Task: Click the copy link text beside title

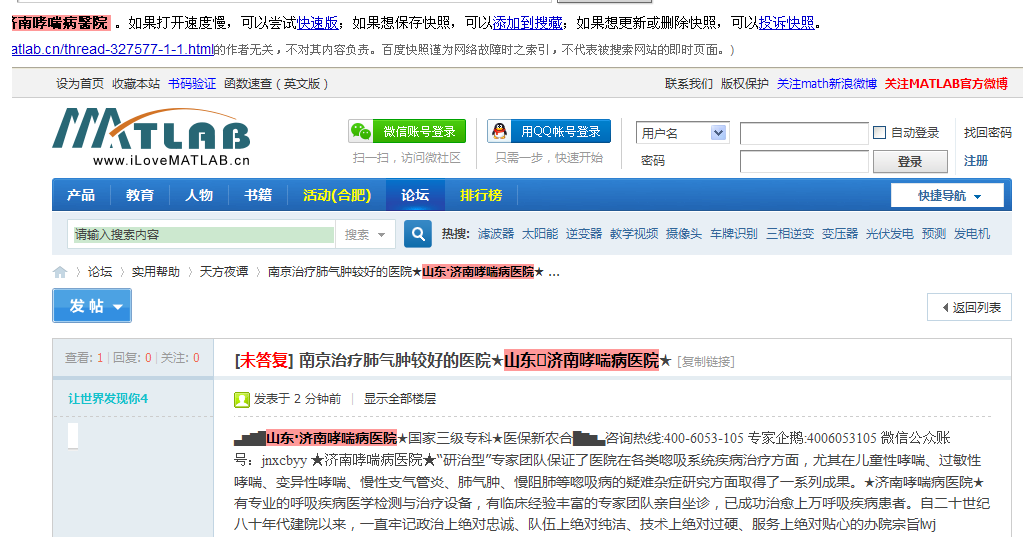Action: click(x=707, y=361)
